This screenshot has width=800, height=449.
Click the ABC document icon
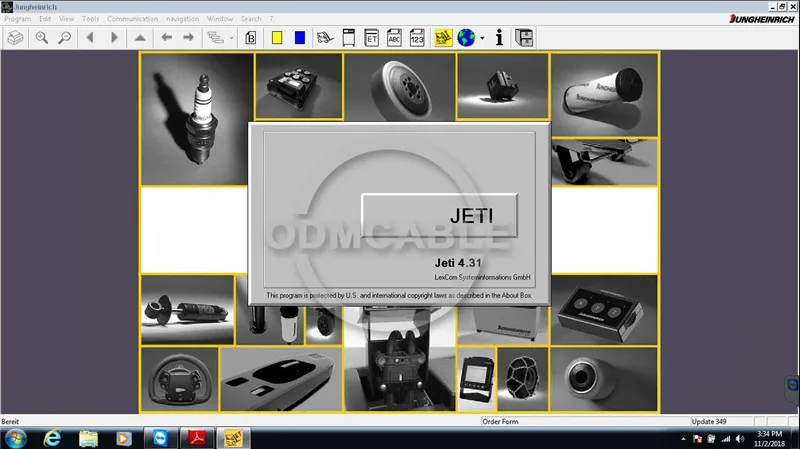click(x=394, y=38)
